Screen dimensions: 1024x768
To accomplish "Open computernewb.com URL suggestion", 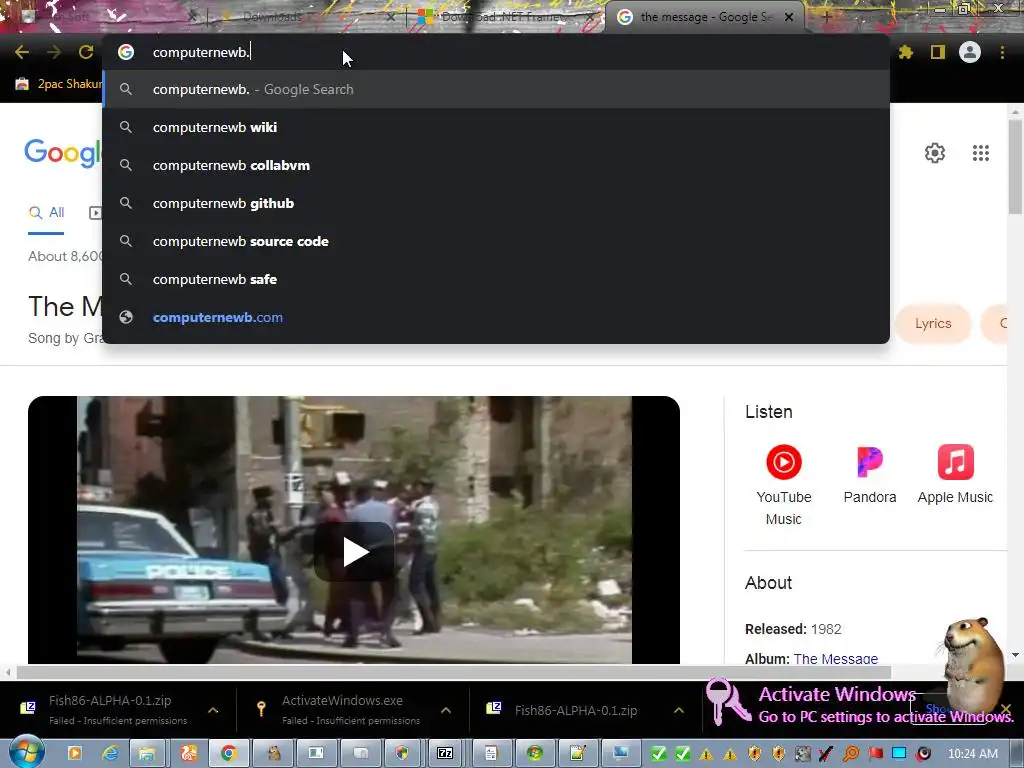I will click(x=496, y=317).
